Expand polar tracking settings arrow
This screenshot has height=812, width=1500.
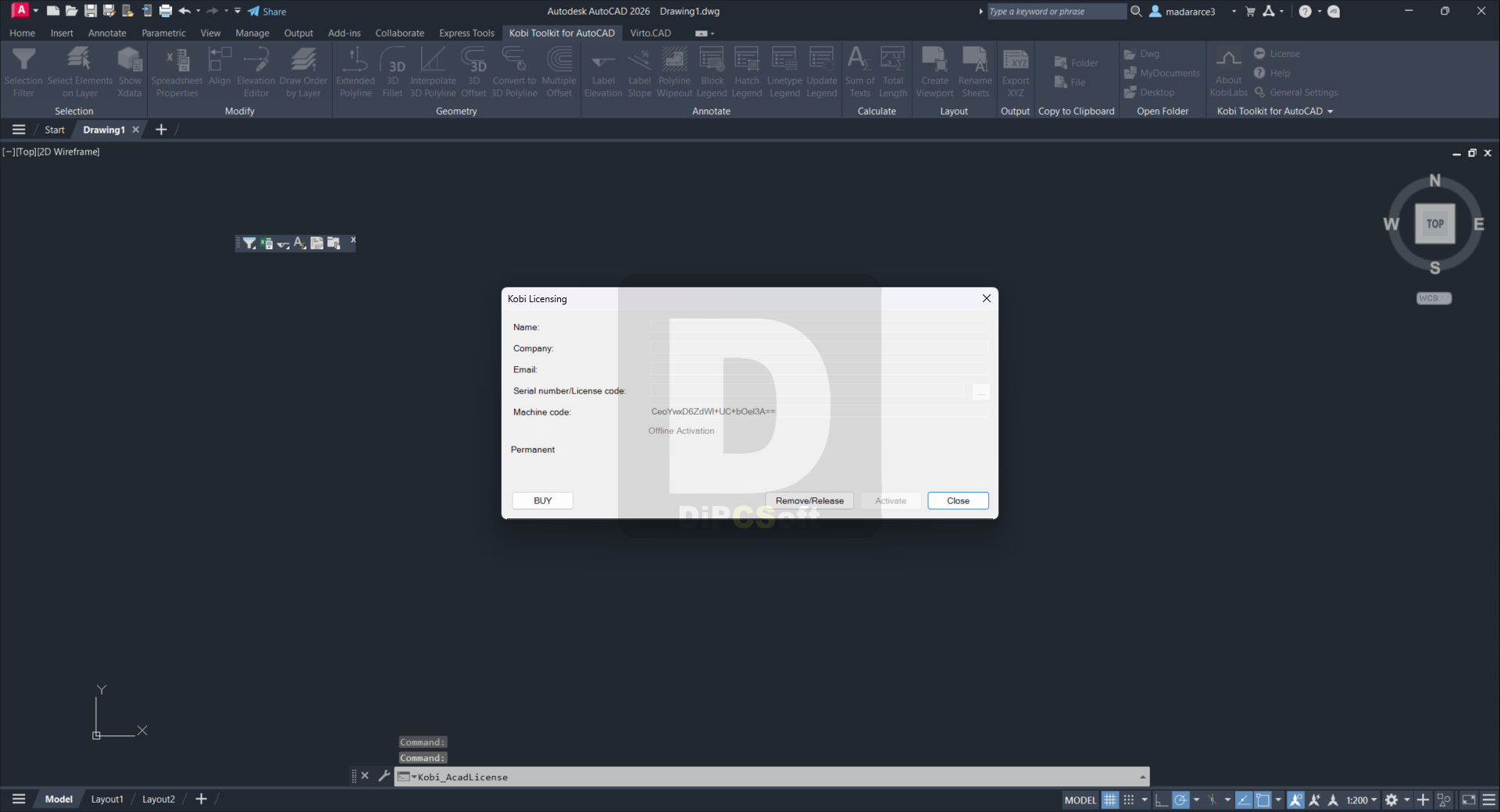click(1196, 800)
